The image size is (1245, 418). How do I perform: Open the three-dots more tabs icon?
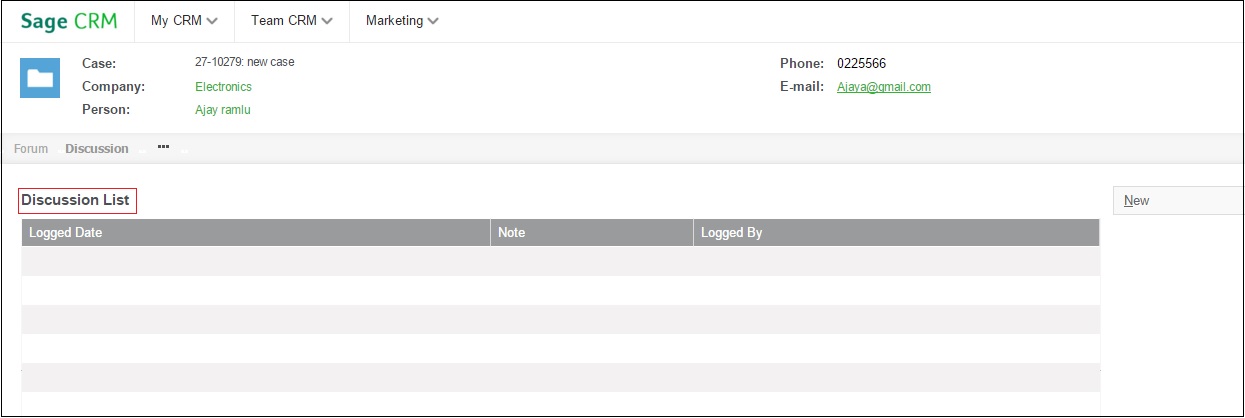point(163,147)
